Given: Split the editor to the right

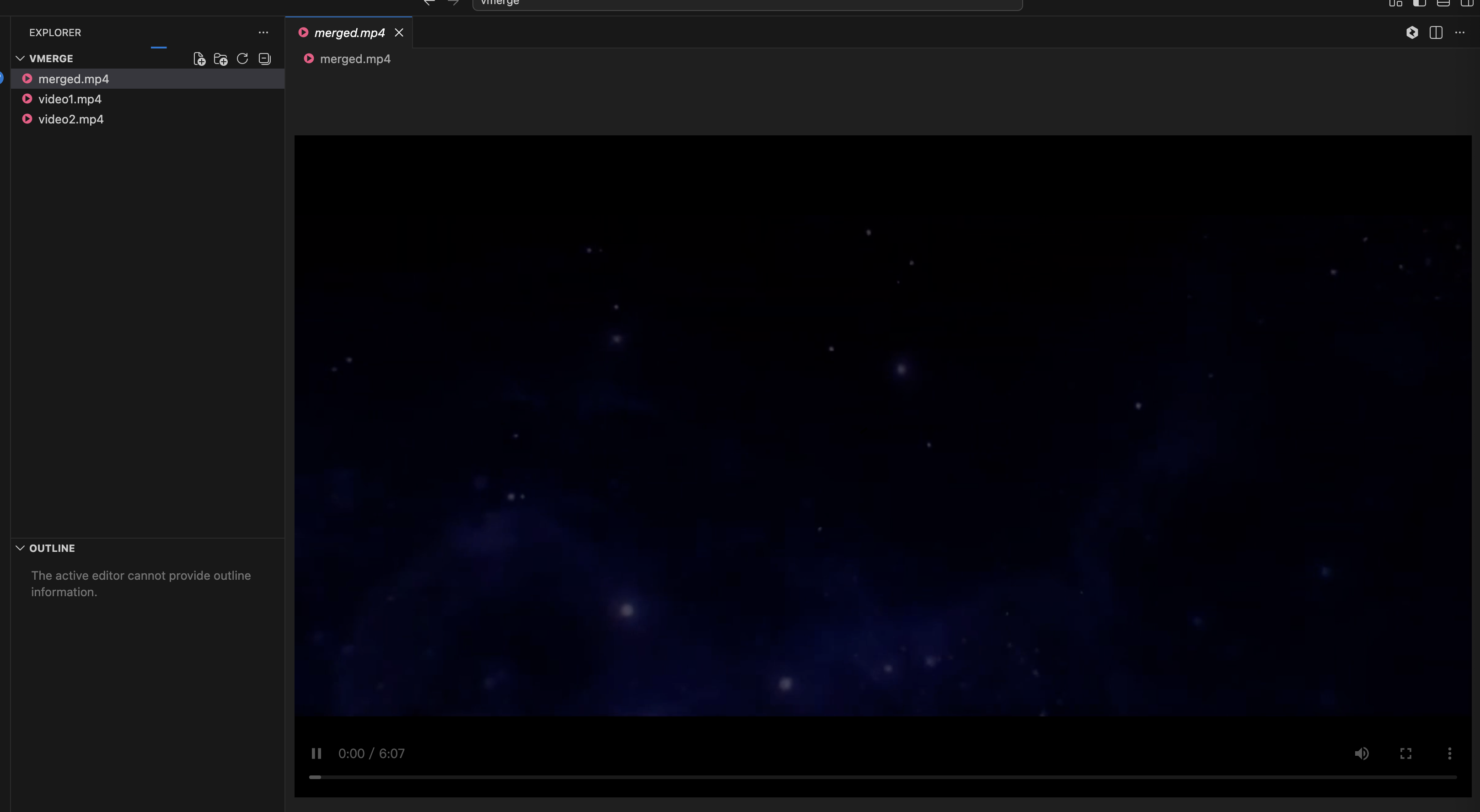Looking at the screenshot, I should point(1436,32).
